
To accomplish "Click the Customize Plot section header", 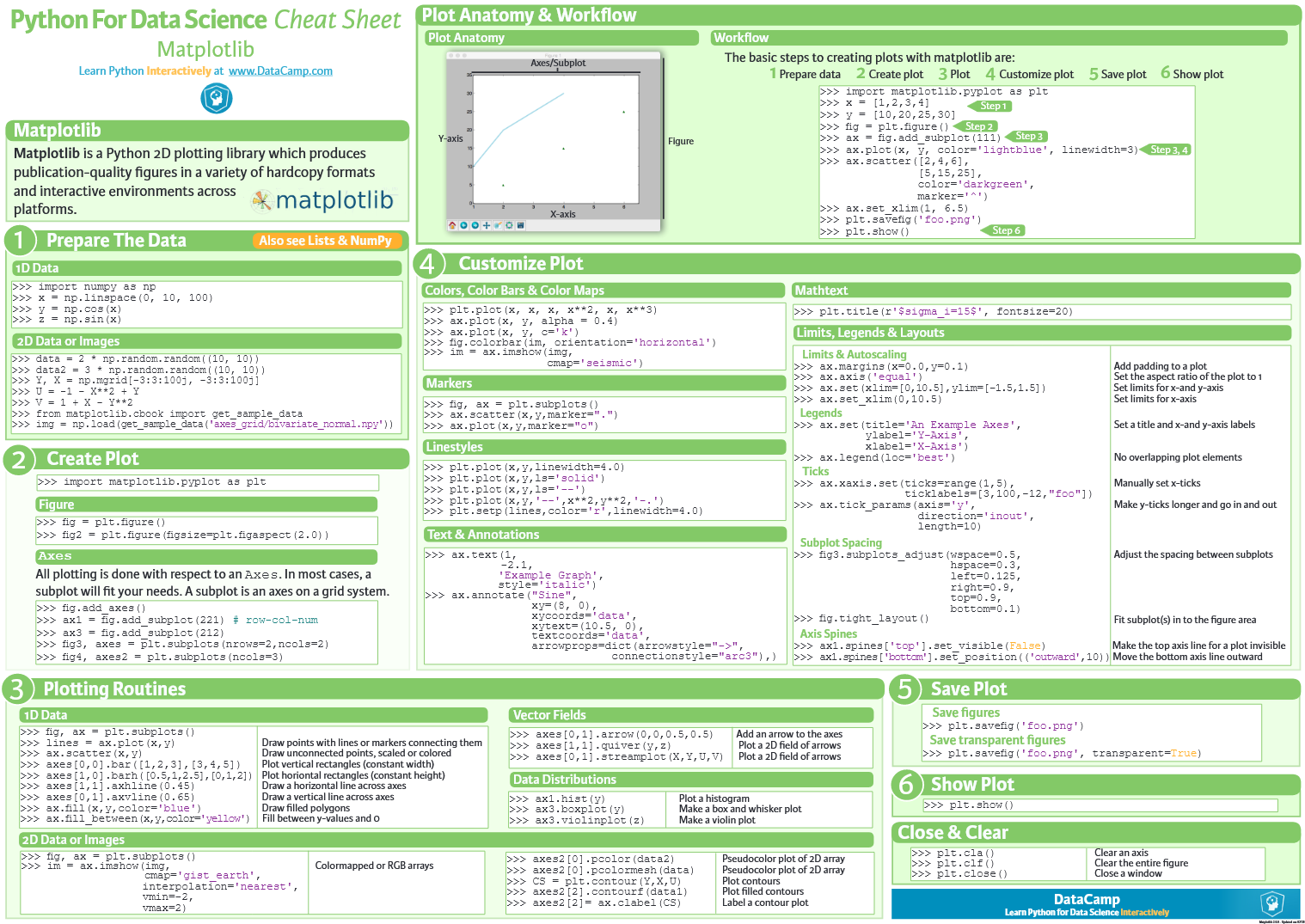I will pos(521,263).
